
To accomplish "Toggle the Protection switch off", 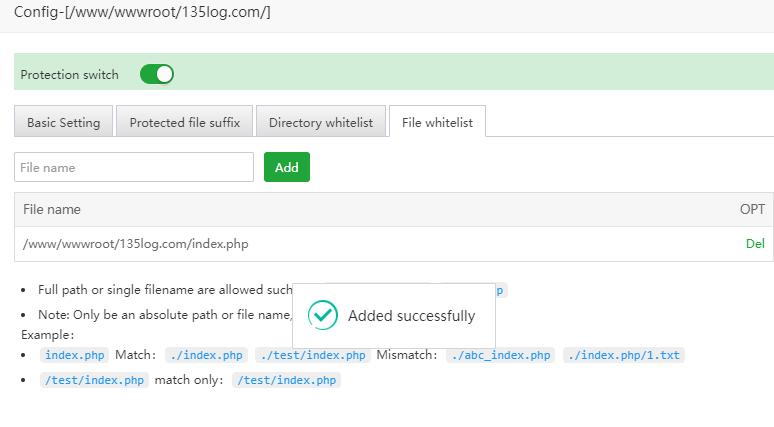I will (x=156, y=74).
